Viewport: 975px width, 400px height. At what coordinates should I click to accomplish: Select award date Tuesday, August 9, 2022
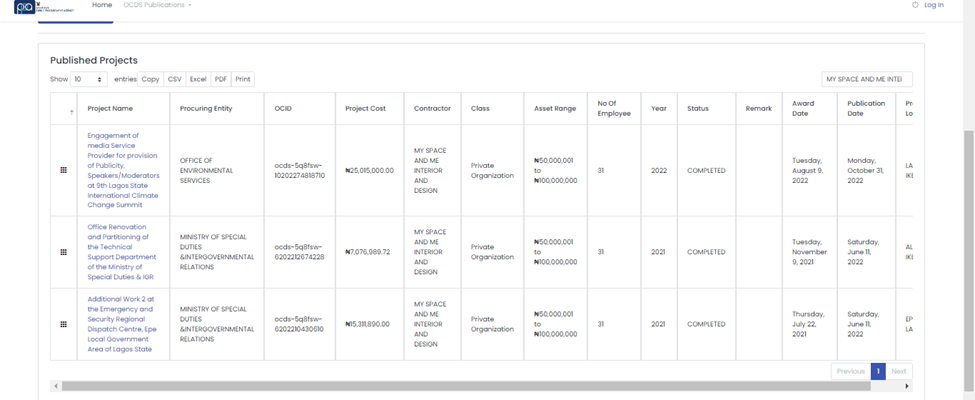808,170
